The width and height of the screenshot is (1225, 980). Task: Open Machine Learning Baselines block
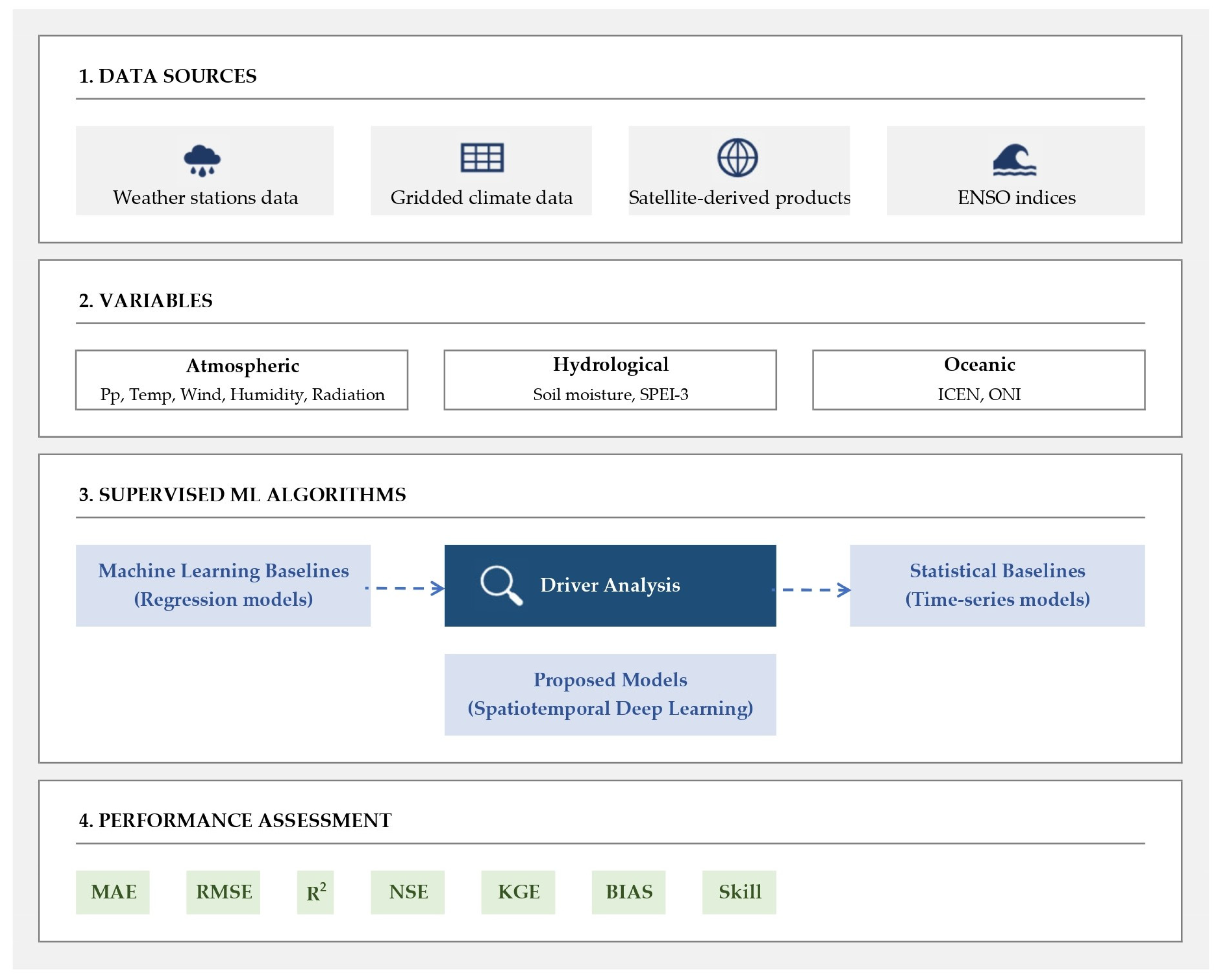coord(223,586)
